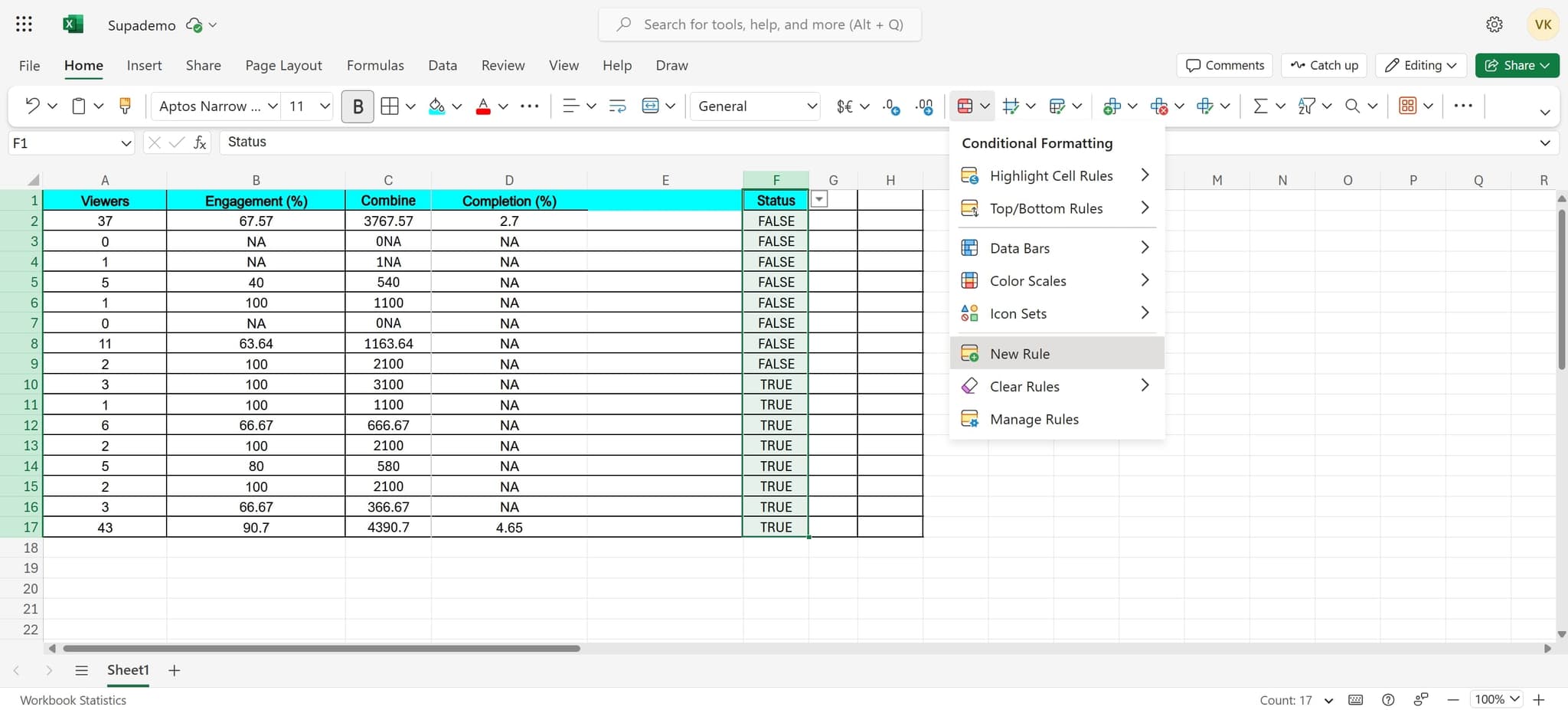
Task: Click the AutoSum sigma icon
Action: [1259, 106]
